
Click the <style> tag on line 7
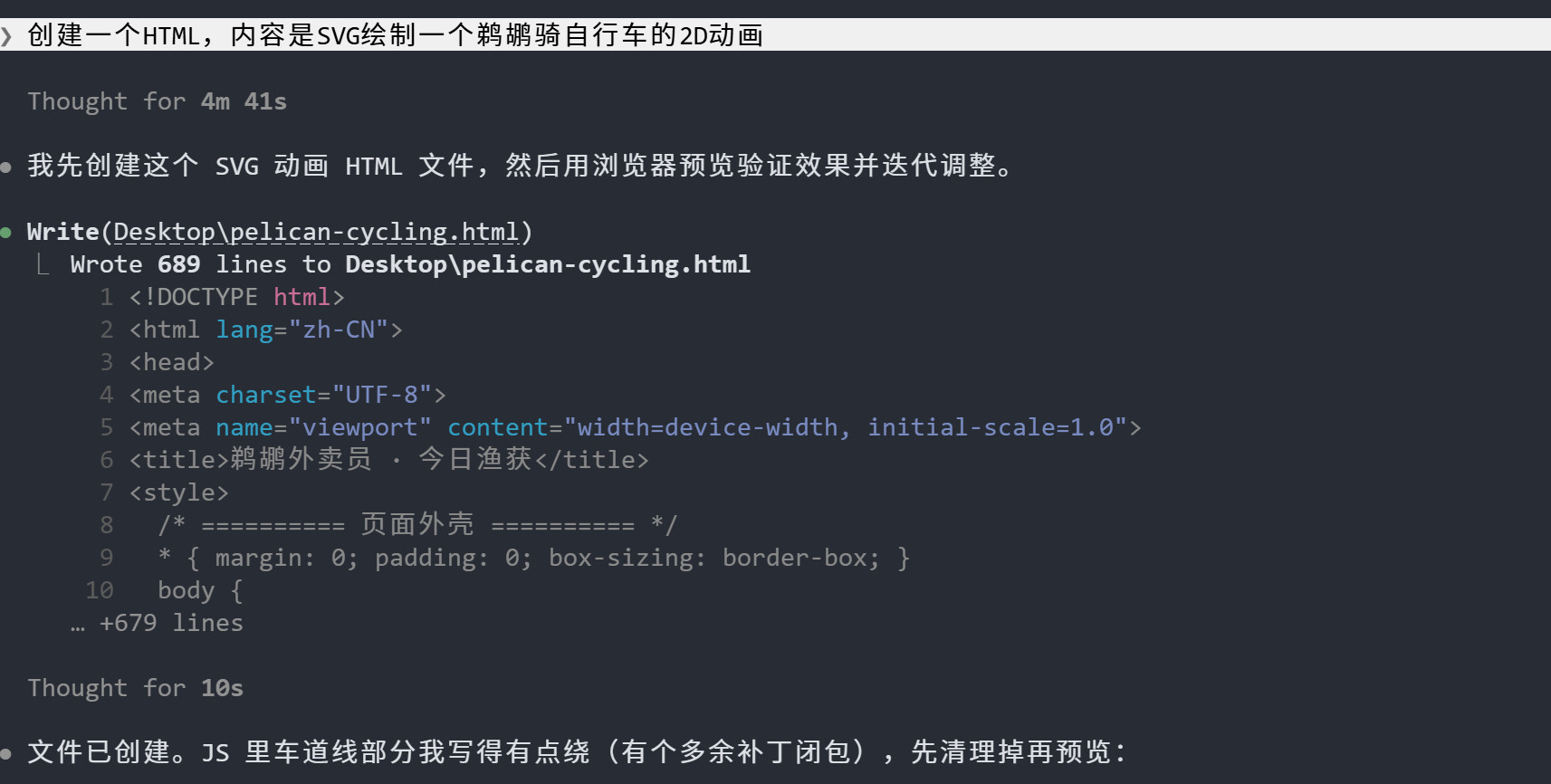coord(178,492)
